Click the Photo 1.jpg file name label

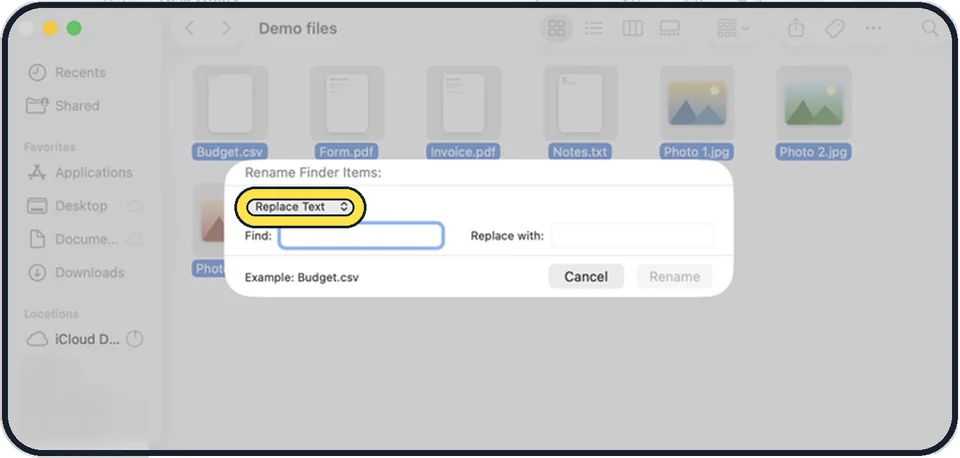[697, 152]
